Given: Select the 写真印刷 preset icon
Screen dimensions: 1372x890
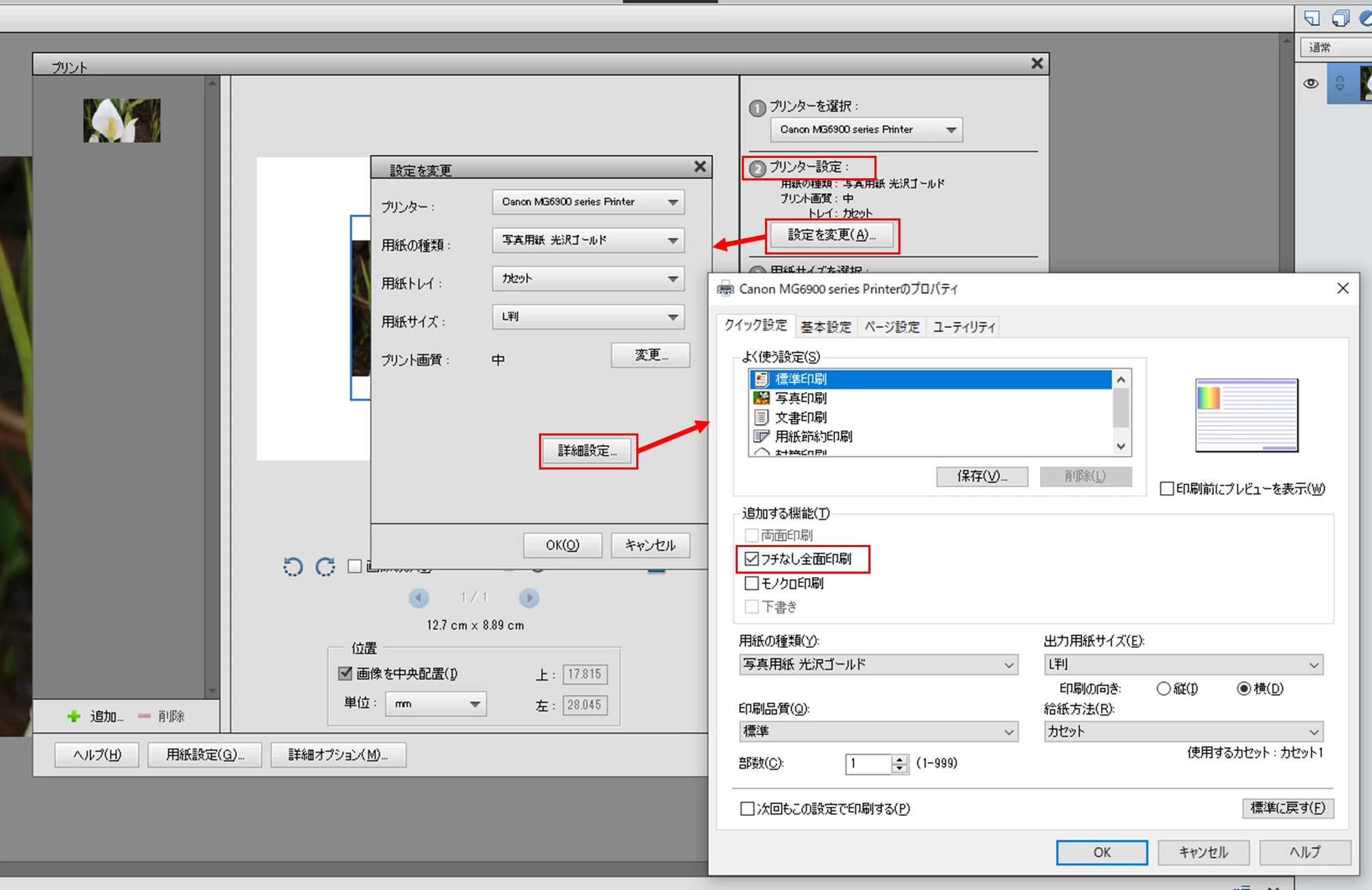Looking at the screenshot, I should [762, 398].
